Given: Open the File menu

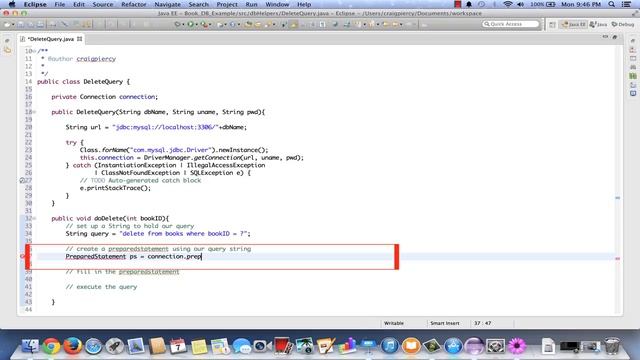Looking at the screenshot, I should [x=60, y=4].
